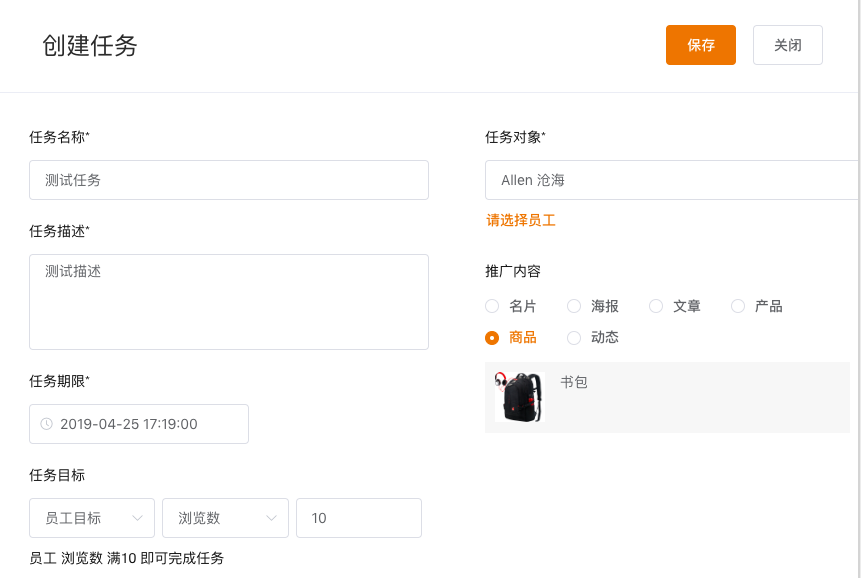Select the 动态 radio option

pos(574,338)
